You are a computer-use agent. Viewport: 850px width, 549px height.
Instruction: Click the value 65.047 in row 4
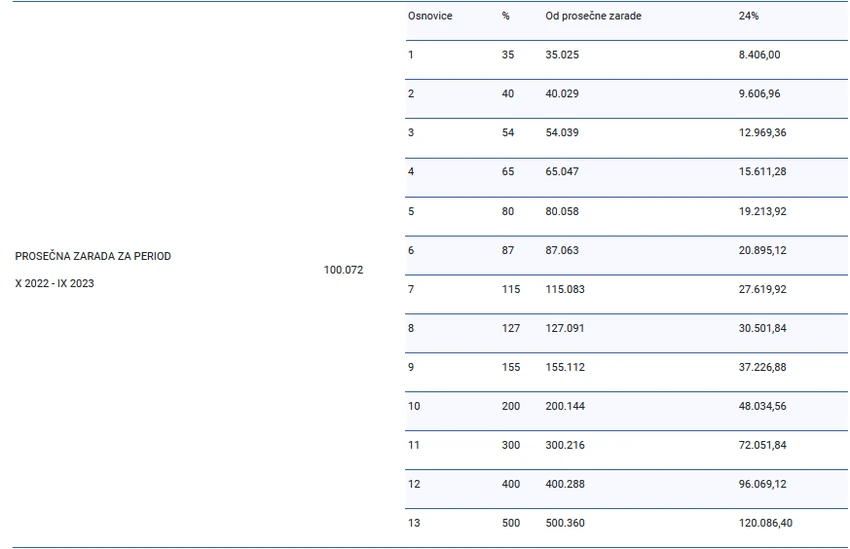coord(562,171)
